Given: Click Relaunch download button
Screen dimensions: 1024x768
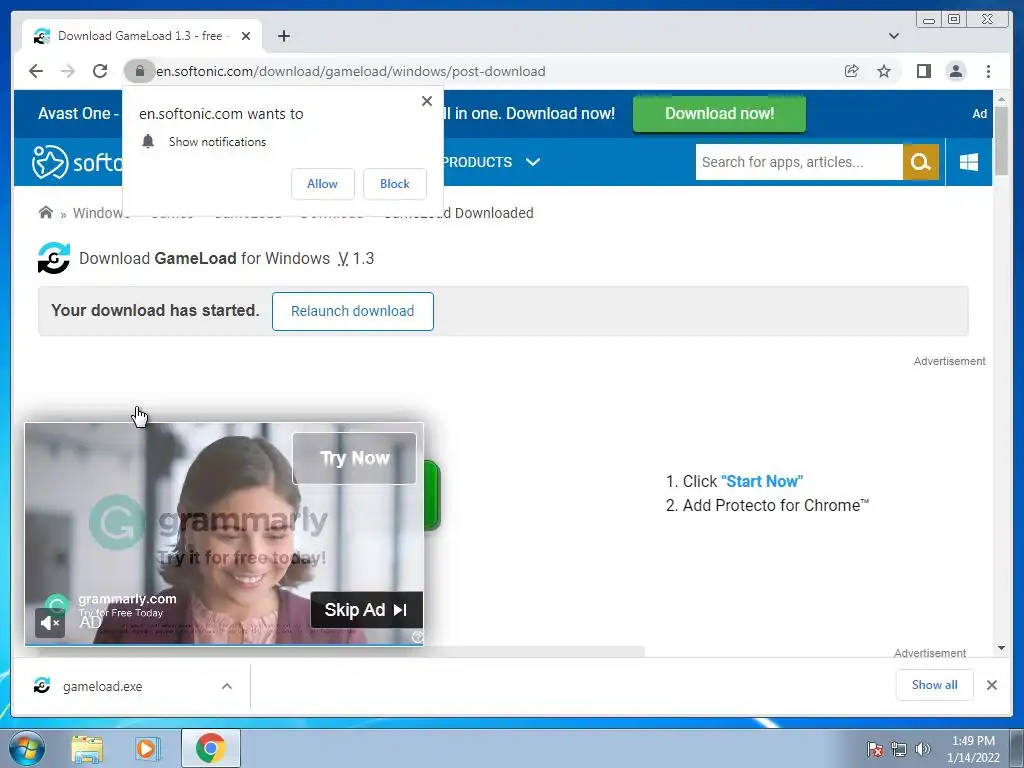Looking at the screenshot, I should (353, 312).
